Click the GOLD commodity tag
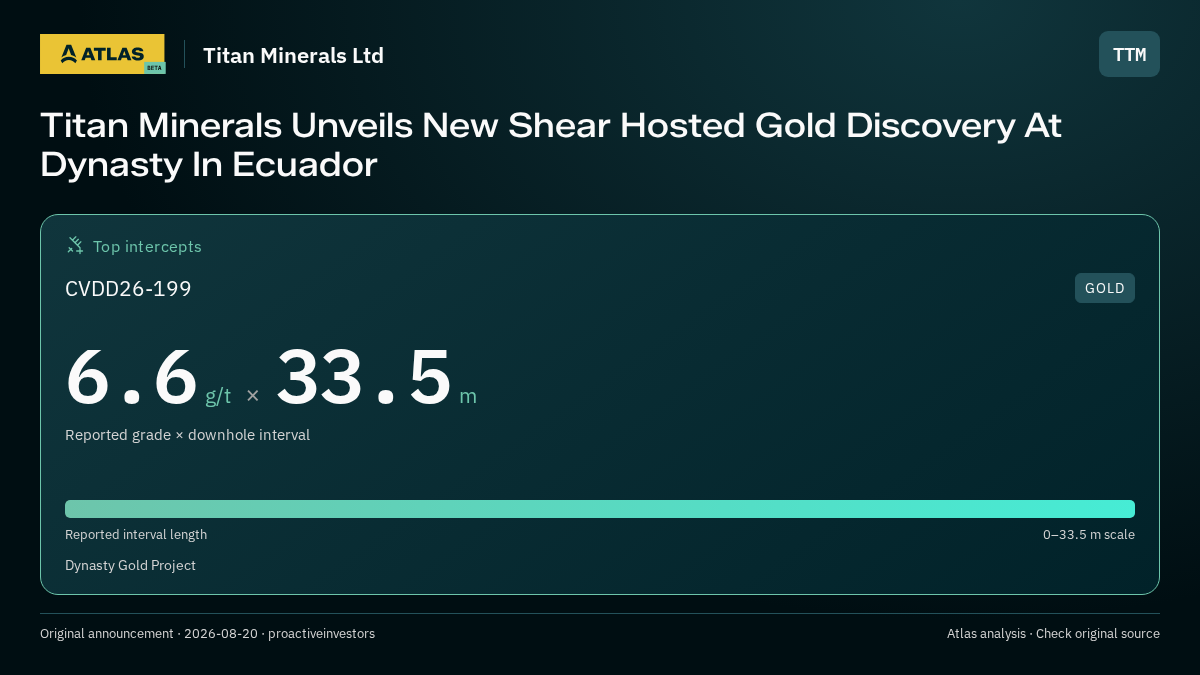This screenshot has width=1200, height=675. pyautogui.click(x=1105, y=288)
